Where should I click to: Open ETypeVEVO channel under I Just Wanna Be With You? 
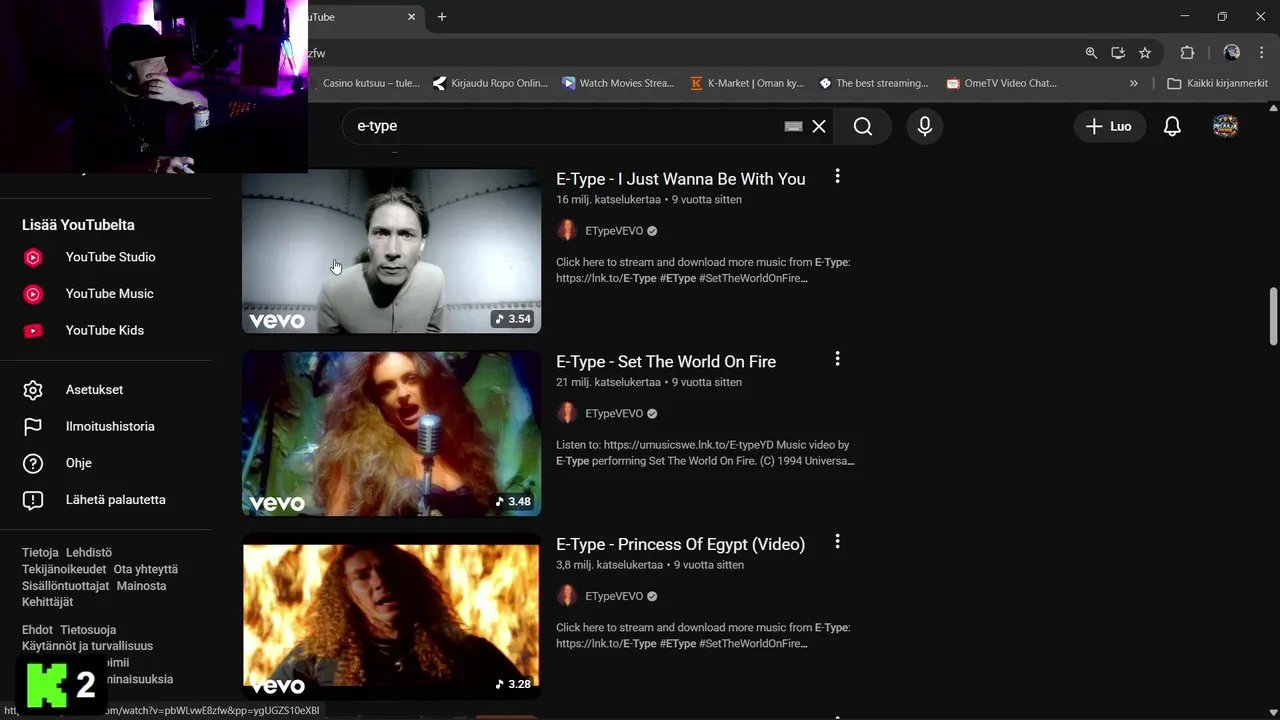click(613, 231)
